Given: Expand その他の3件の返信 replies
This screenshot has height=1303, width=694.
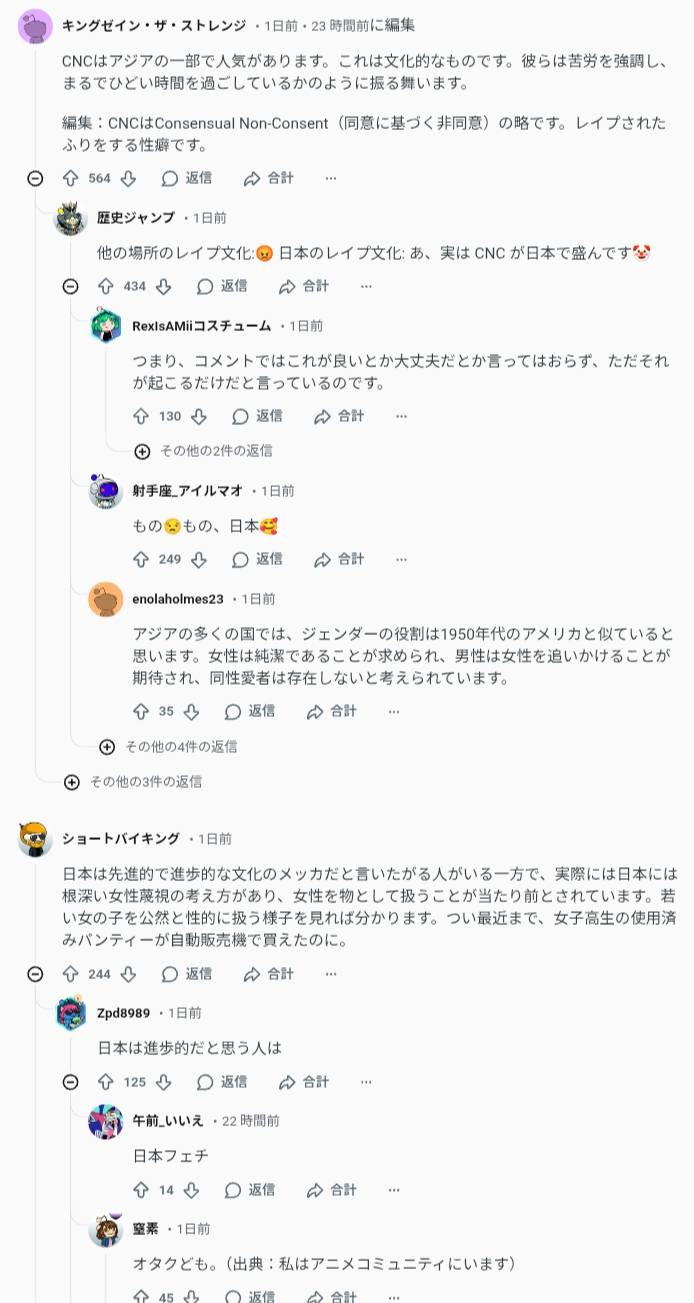Looking at the screenshot, I should click(x=71, y=782).
